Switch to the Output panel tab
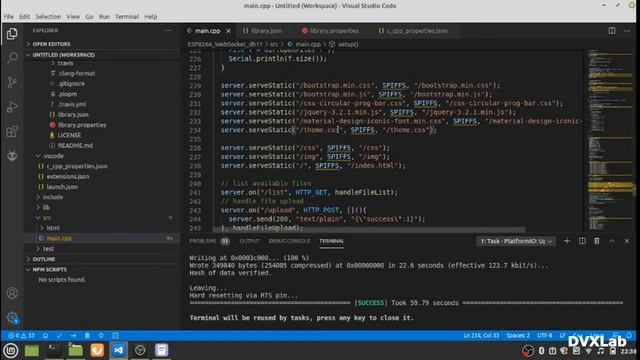640x360 pixels. click(x=249, y=241)
